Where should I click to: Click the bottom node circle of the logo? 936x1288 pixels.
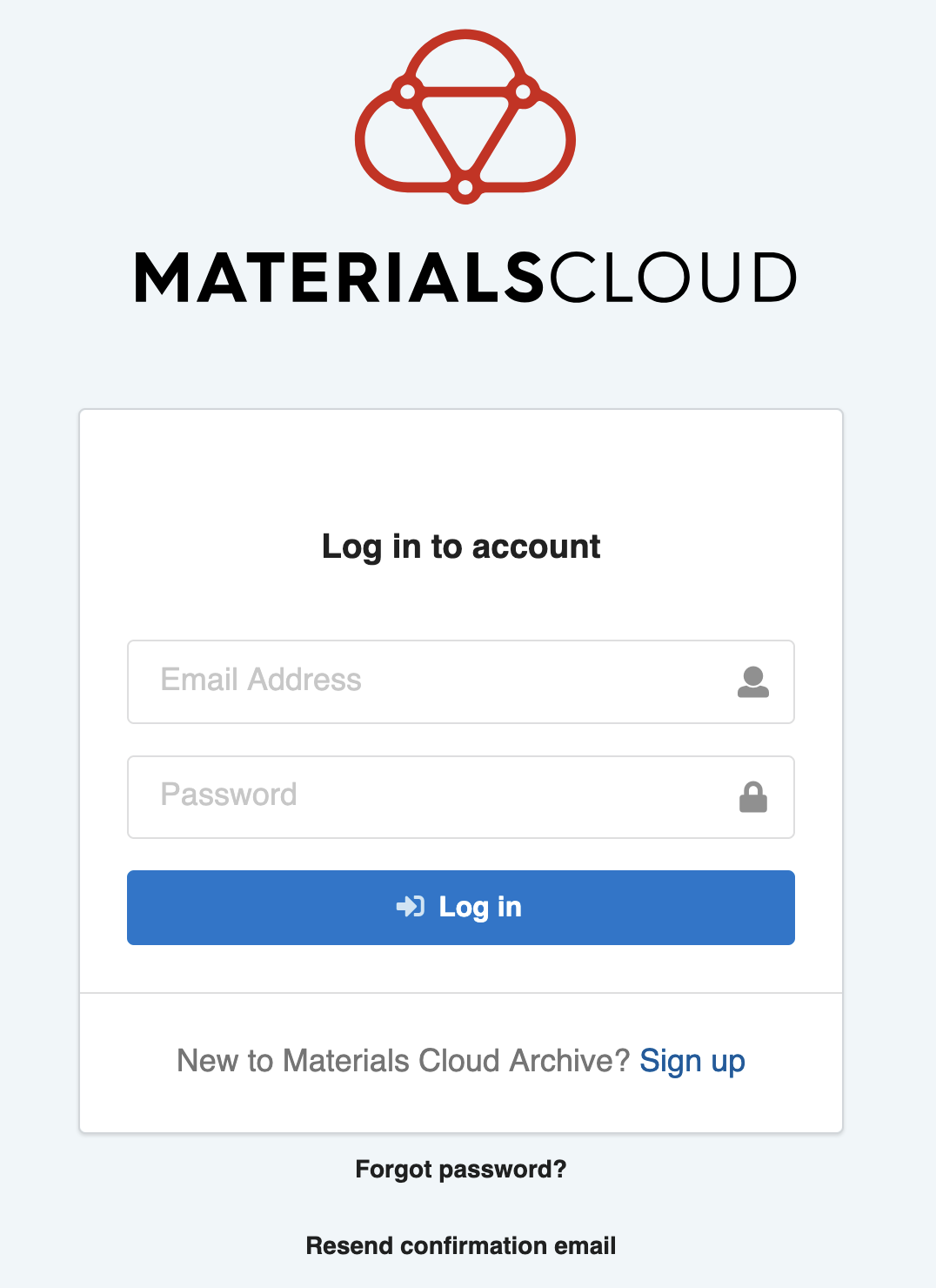coord(465,187)
